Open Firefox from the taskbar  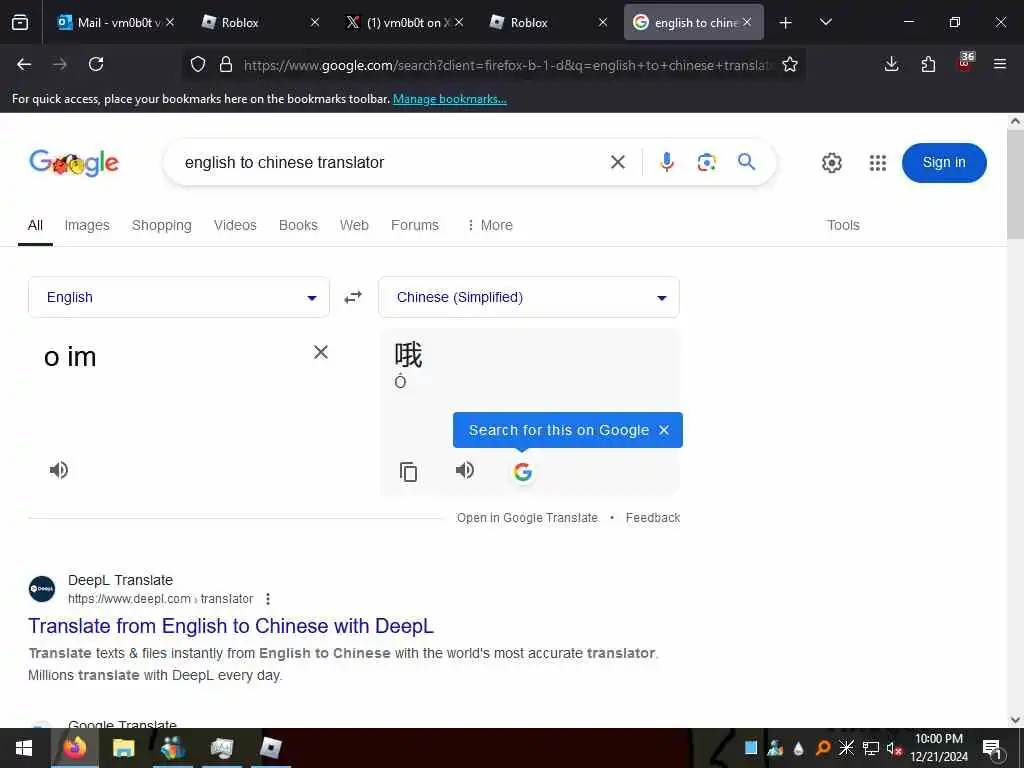tap(74, 748)
